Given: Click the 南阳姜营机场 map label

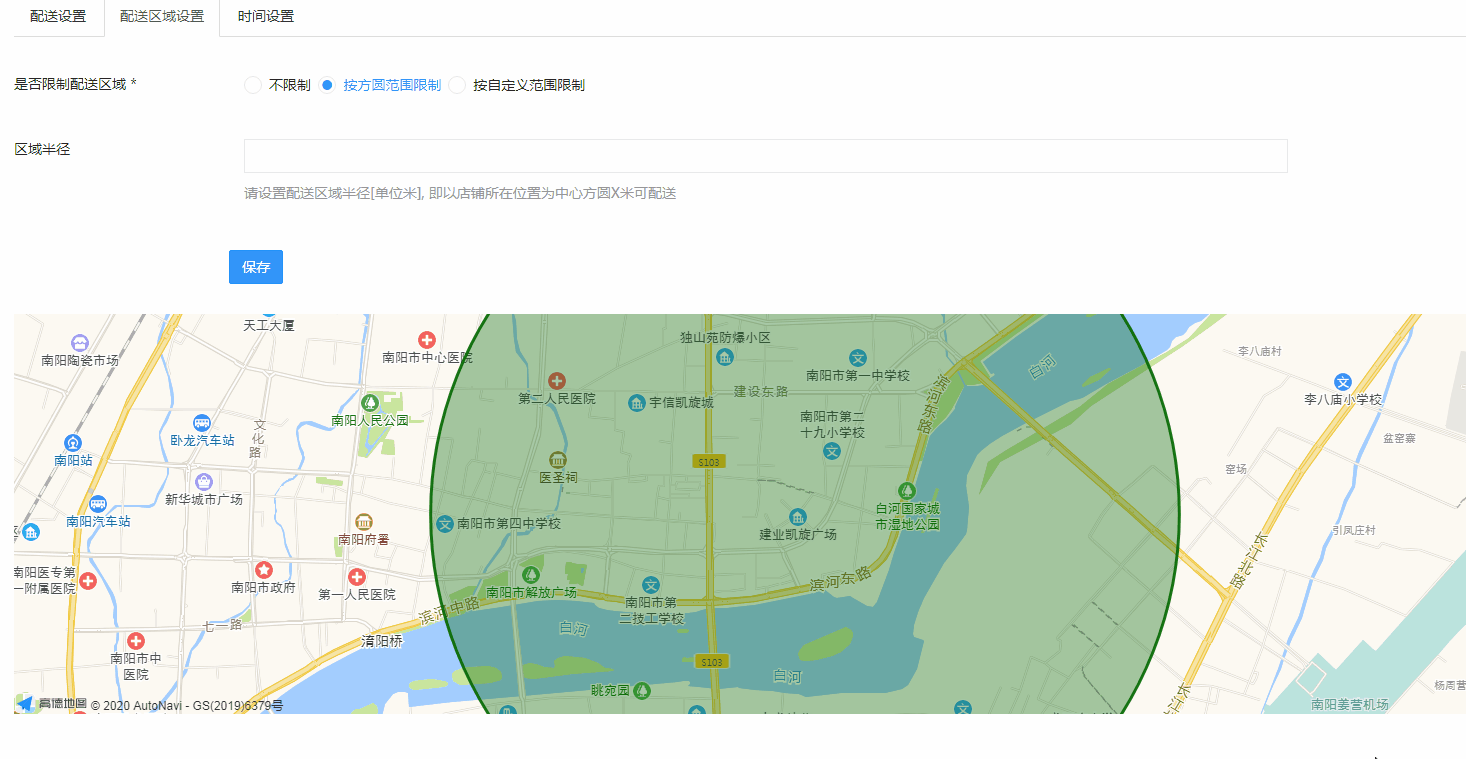Looking at the screenshot, I should [1350, 704].
